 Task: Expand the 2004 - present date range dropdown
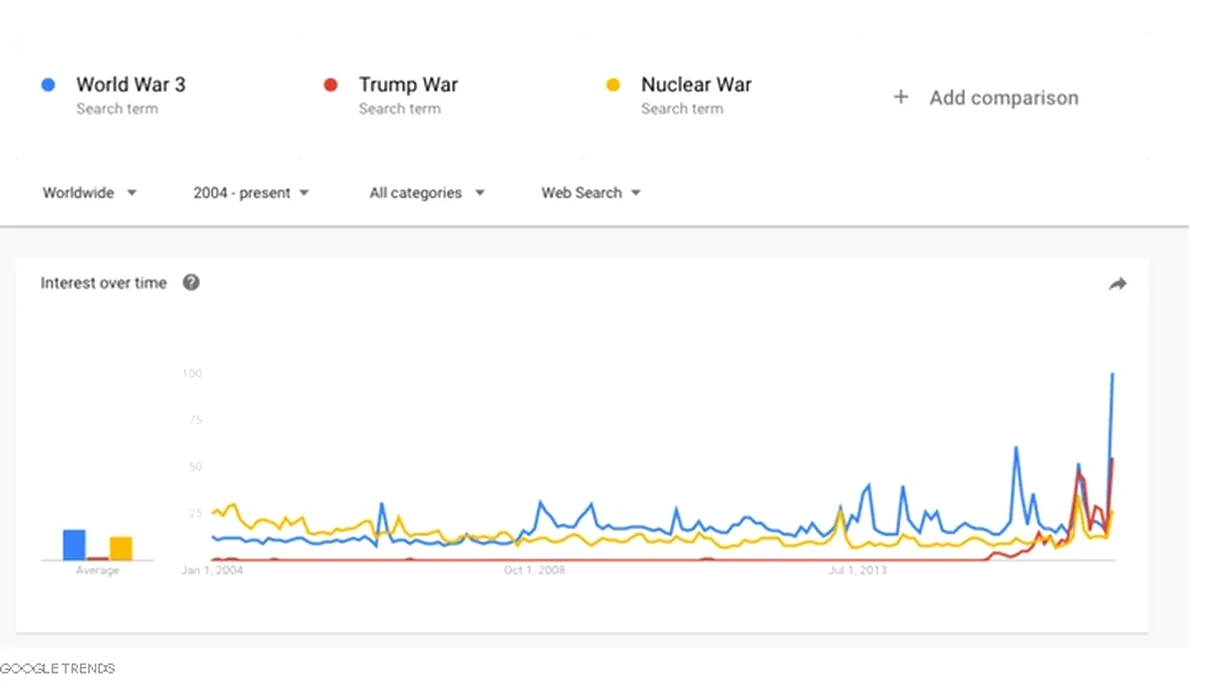(251, 193)
